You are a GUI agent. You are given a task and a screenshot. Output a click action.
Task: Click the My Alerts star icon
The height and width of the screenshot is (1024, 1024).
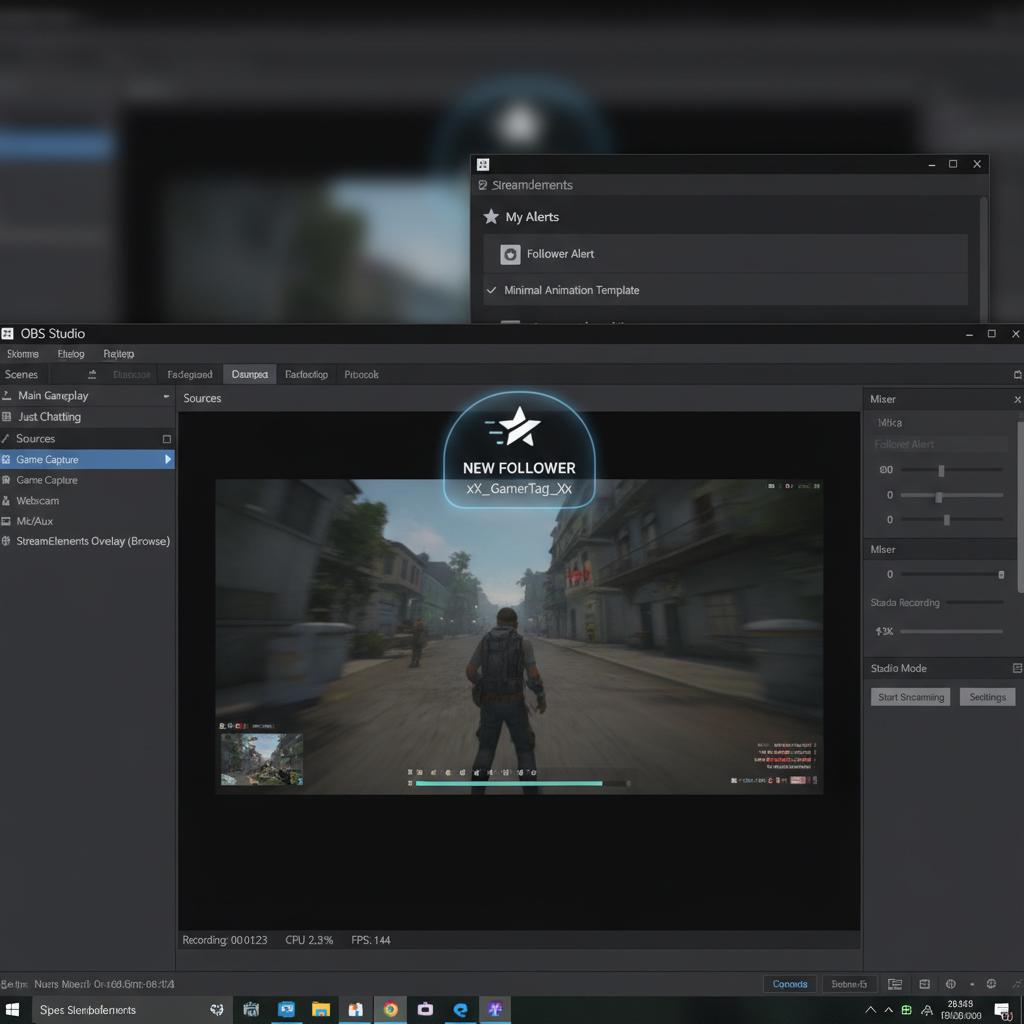(x=491, y=216)
